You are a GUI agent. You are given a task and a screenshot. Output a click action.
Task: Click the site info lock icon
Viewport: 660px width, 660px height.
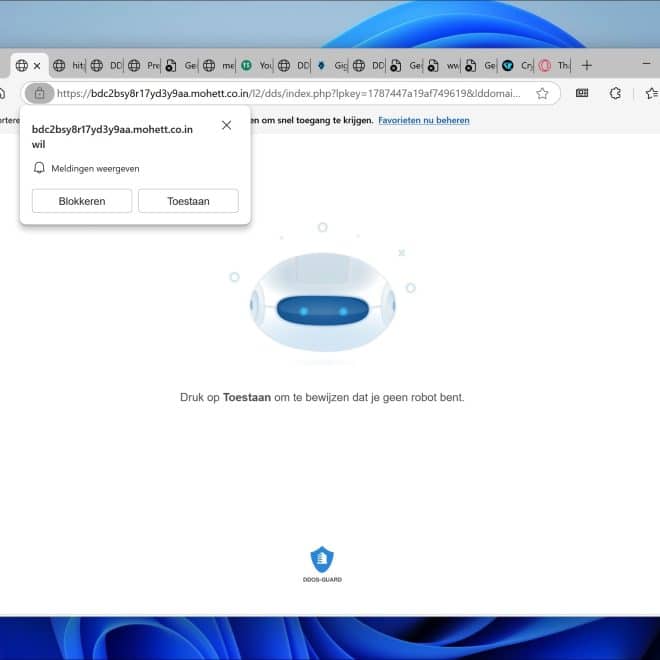[x=39, y=93]
